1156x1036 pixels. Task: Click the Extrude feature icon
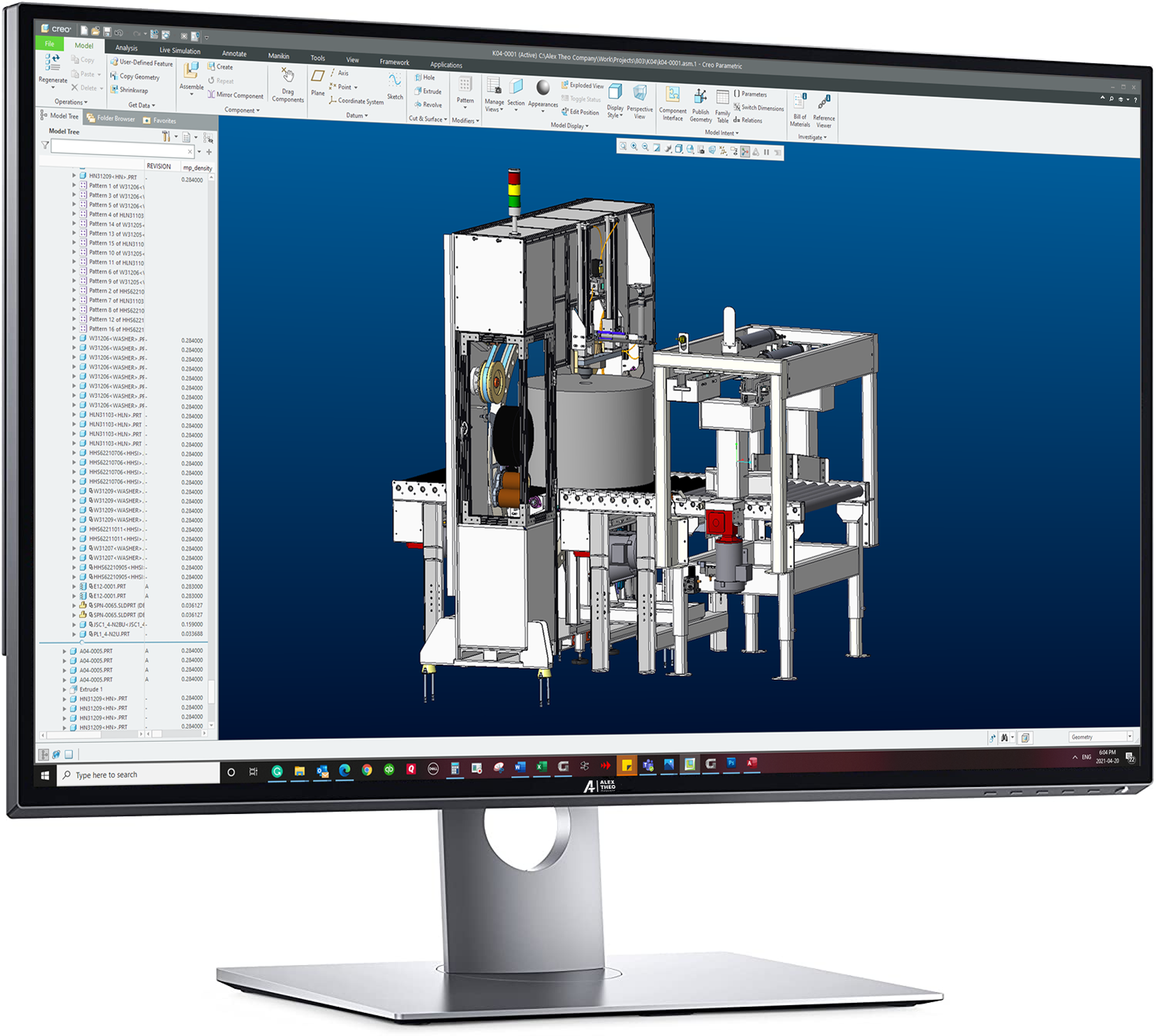tap(428, 91)
